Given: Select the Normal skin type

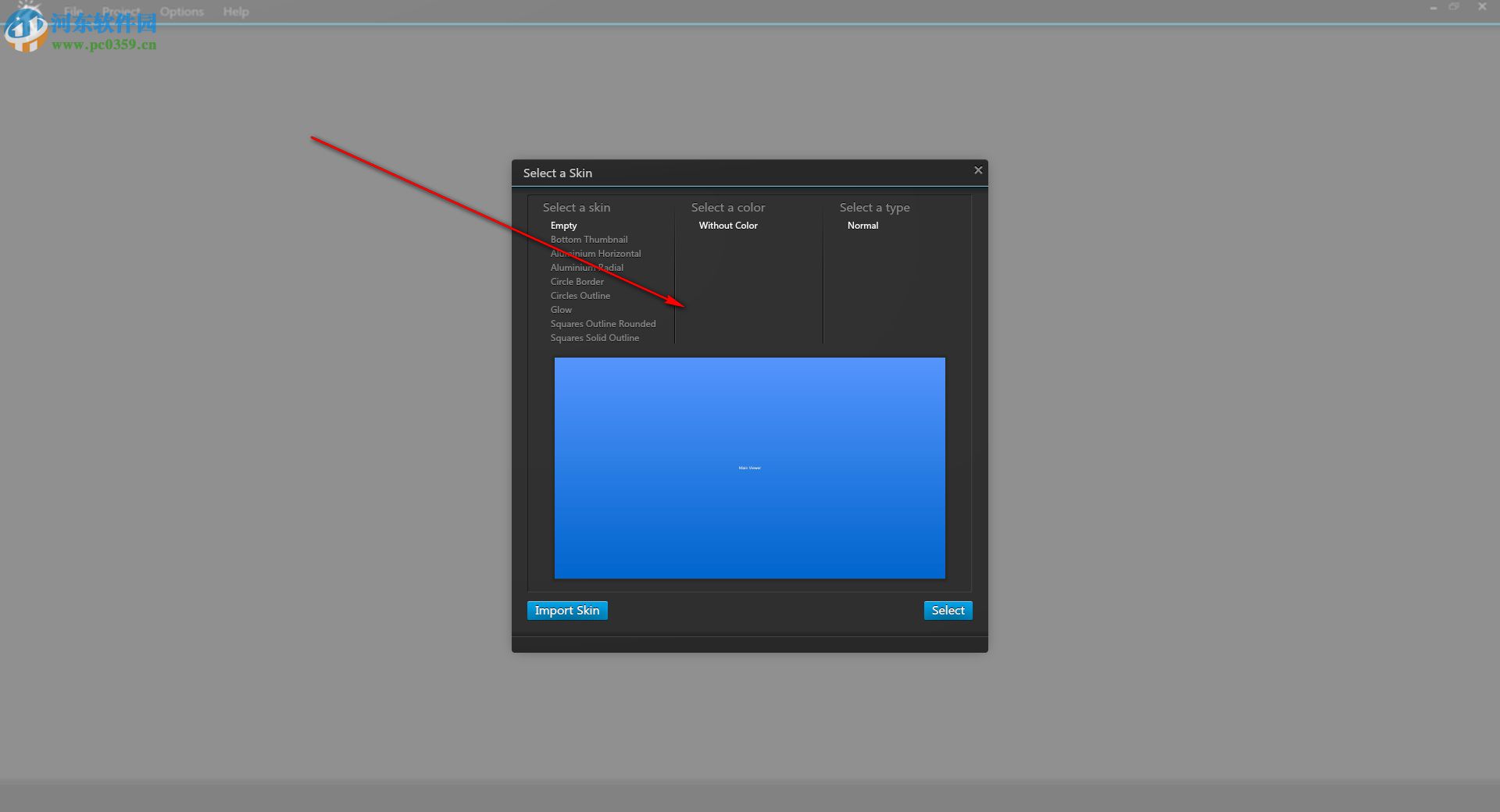Looking at the screenshot, I should pyautogui.click(x=862, y=226).
